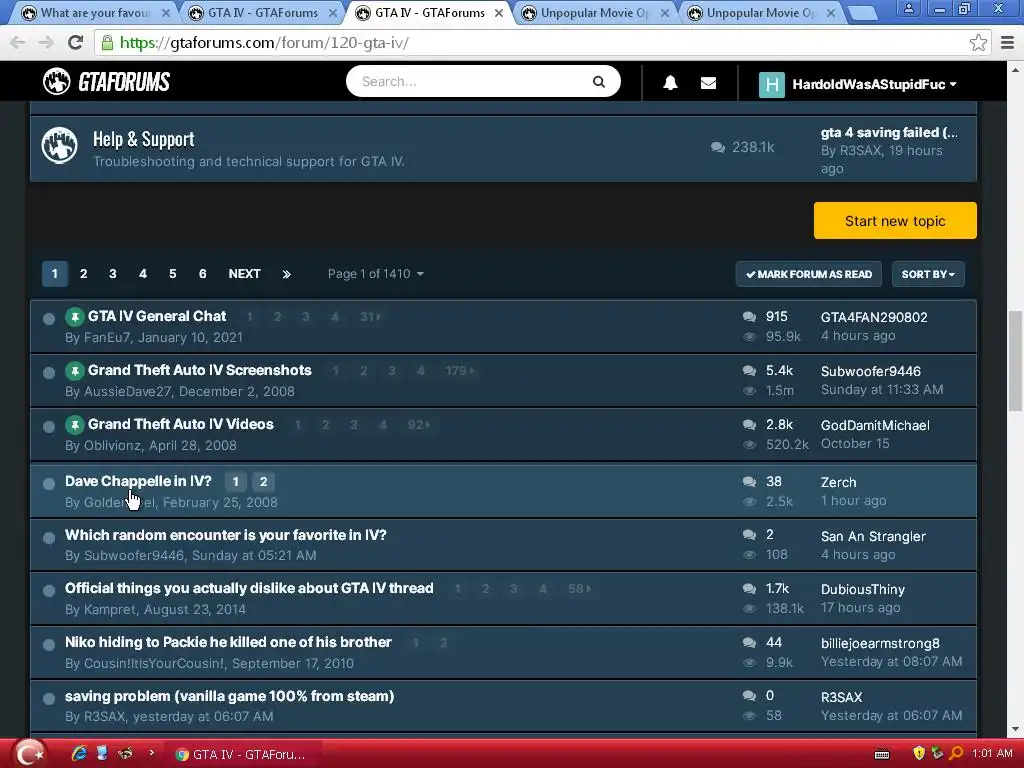Toggle unread marker for Official things you dislike thread

[48, 591]
